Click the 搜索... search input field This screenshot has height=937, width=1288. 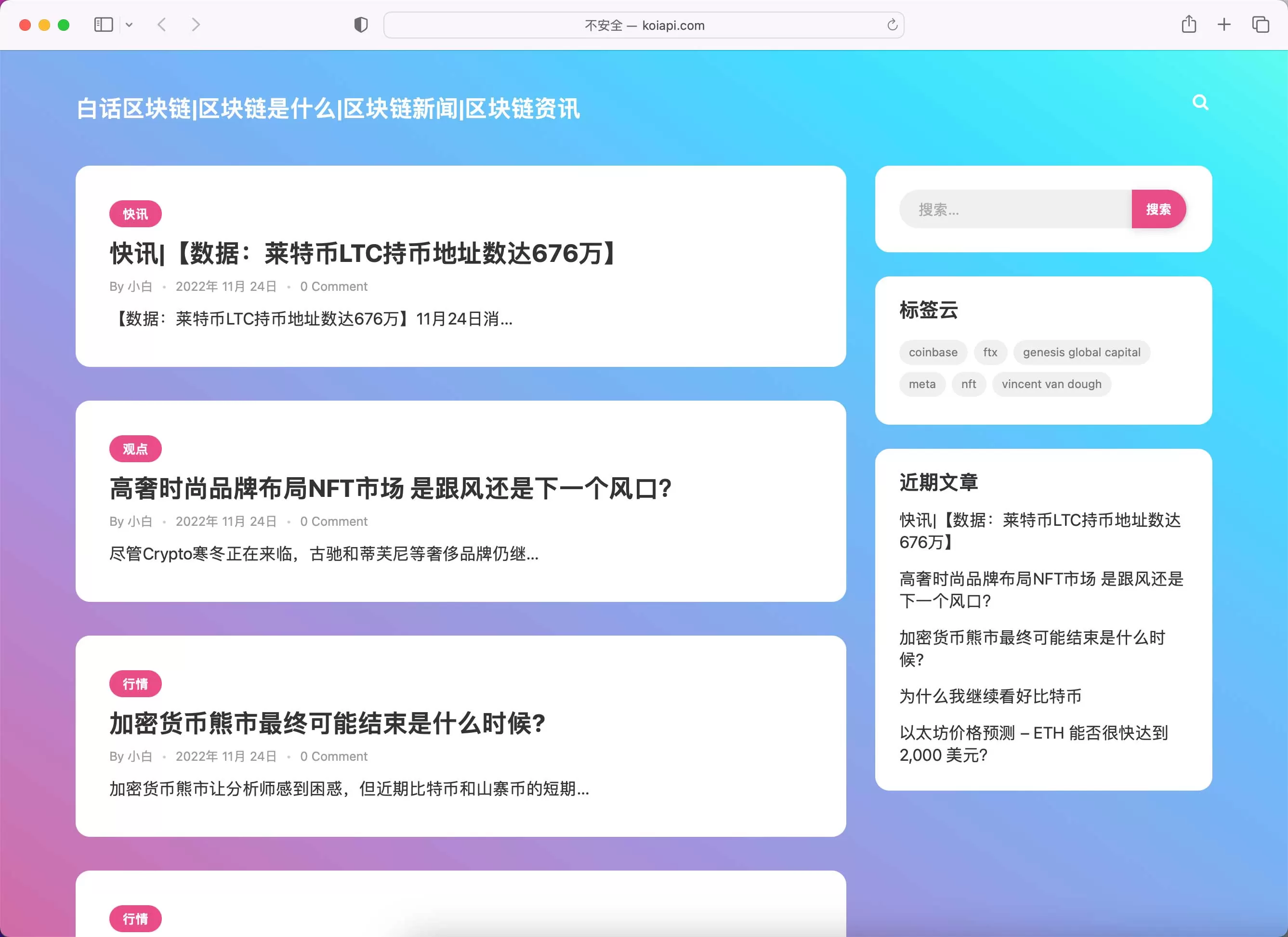coord(1015,209)
